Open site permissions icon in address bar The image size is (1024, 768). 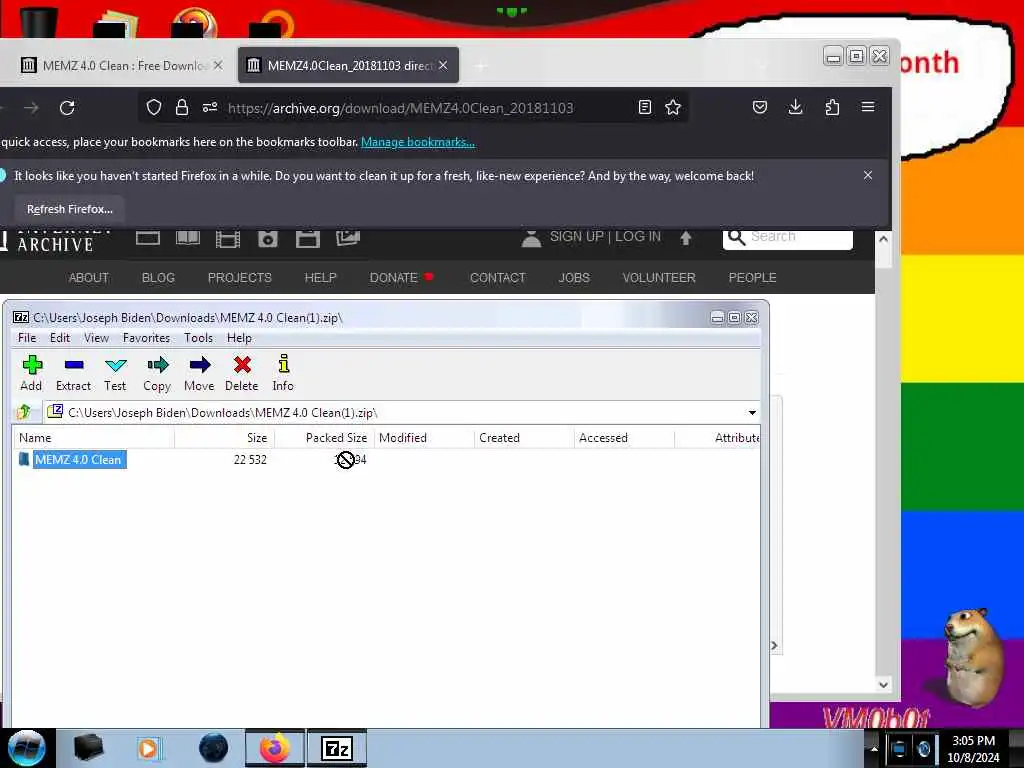click(210, 108)
